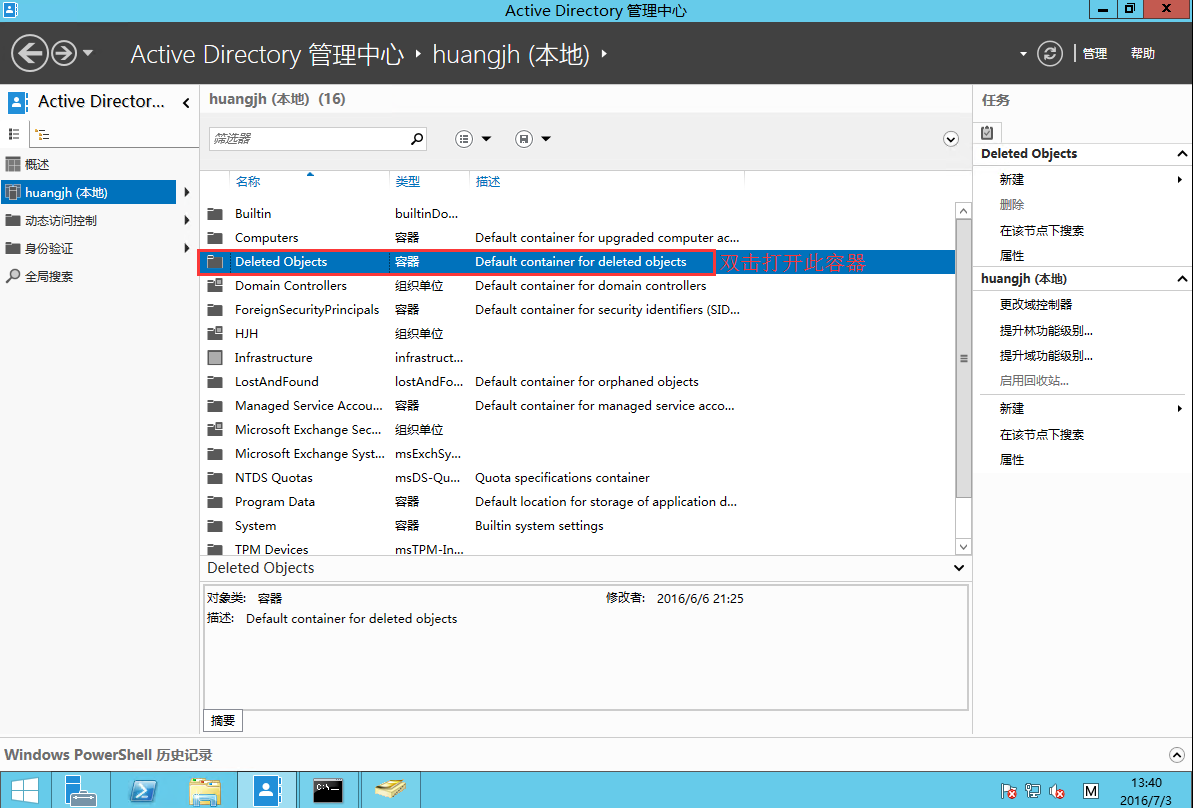The height and width of the screenshot is (808, 1193).
Task: Click 提升林功能级别 task
Action: point(1046,330)
